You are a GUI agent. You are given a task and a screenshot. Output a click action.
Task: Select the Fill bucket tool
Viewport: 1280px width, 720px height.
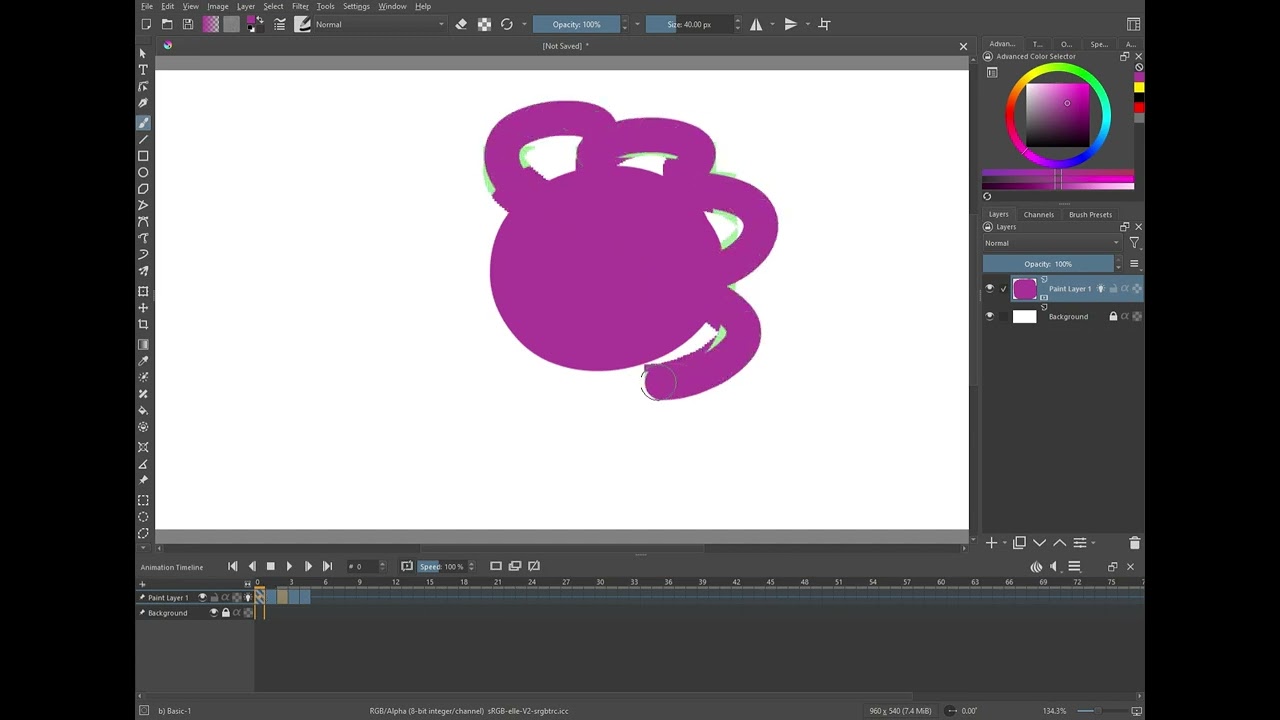pyautogui.click(x=143, y=410)
